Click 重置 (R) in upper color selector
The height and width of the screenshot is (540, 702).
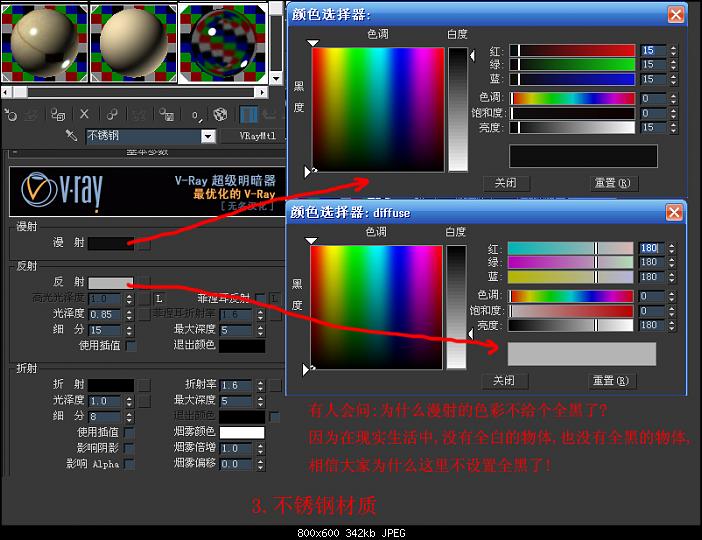point(613,183)
